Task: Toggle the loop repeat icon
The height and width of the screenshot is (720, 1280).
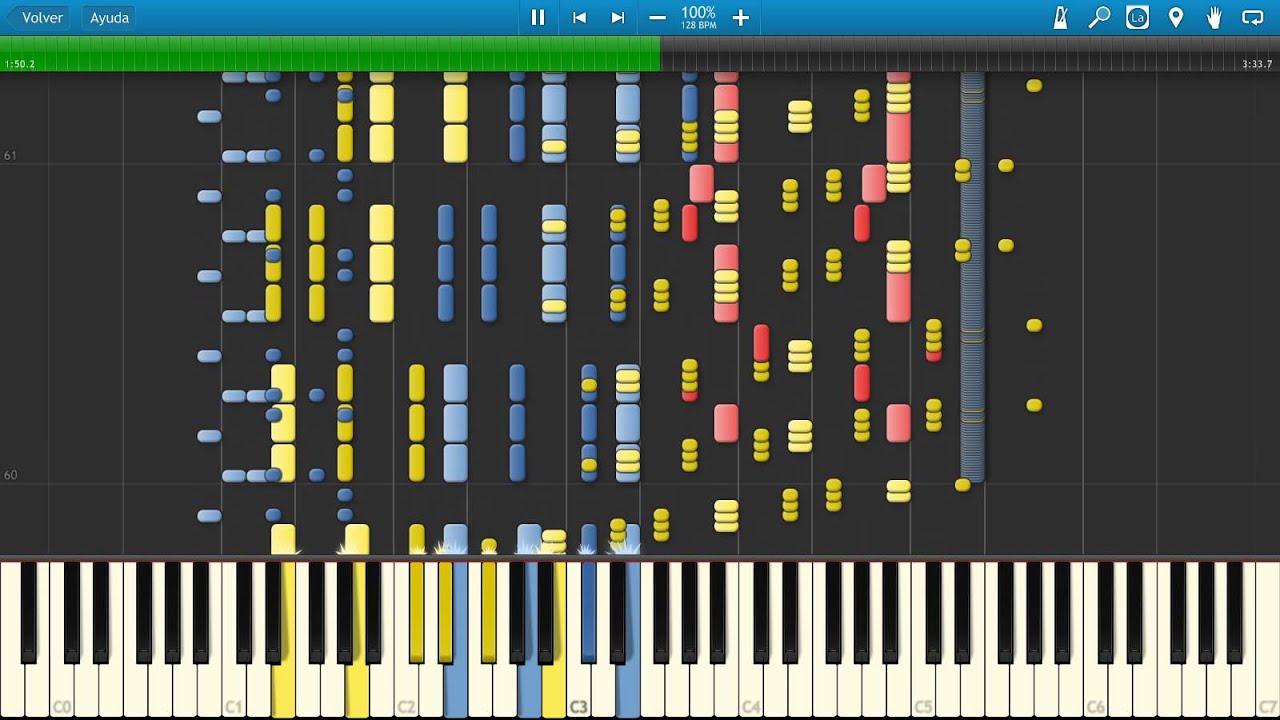Action: click(x=1252, y=17)
